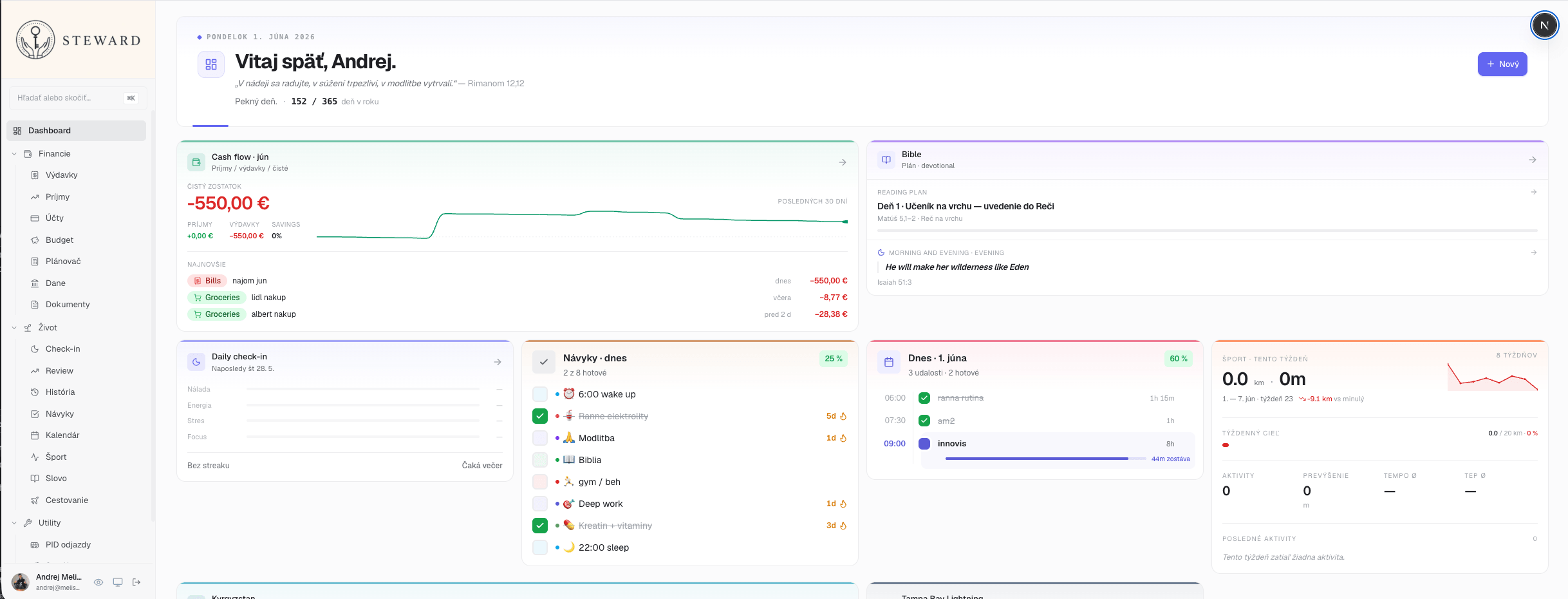Open the História history clock icon
The width and height of the screenshot is (1568, 599).
point(35,392)
